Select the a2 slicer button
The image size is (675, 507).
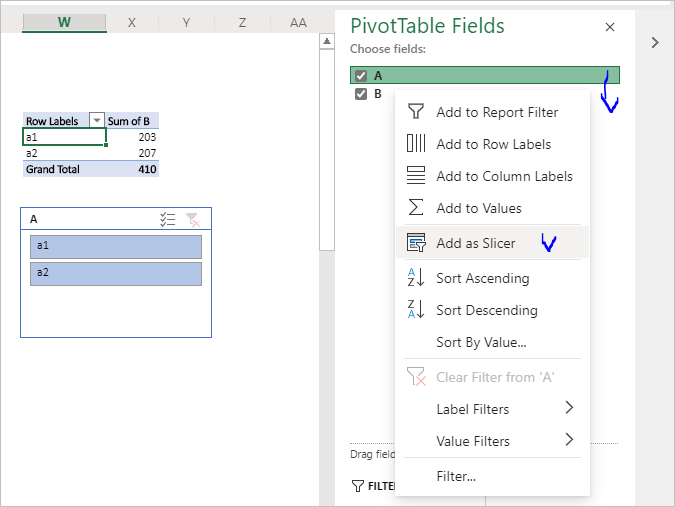[x=116, y=273]
